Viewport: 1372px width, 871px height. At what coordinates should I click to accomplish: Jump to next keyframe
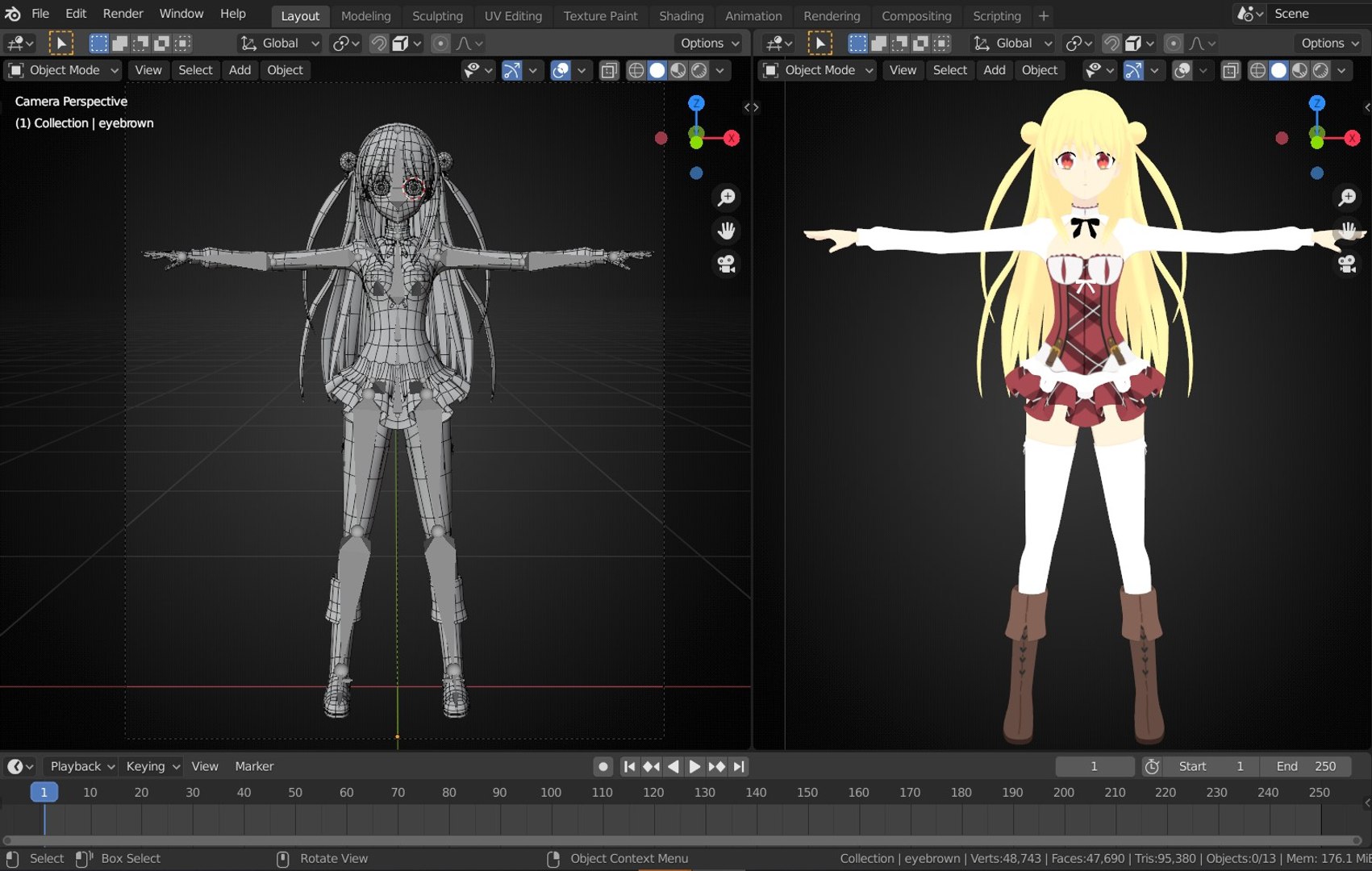716,766
